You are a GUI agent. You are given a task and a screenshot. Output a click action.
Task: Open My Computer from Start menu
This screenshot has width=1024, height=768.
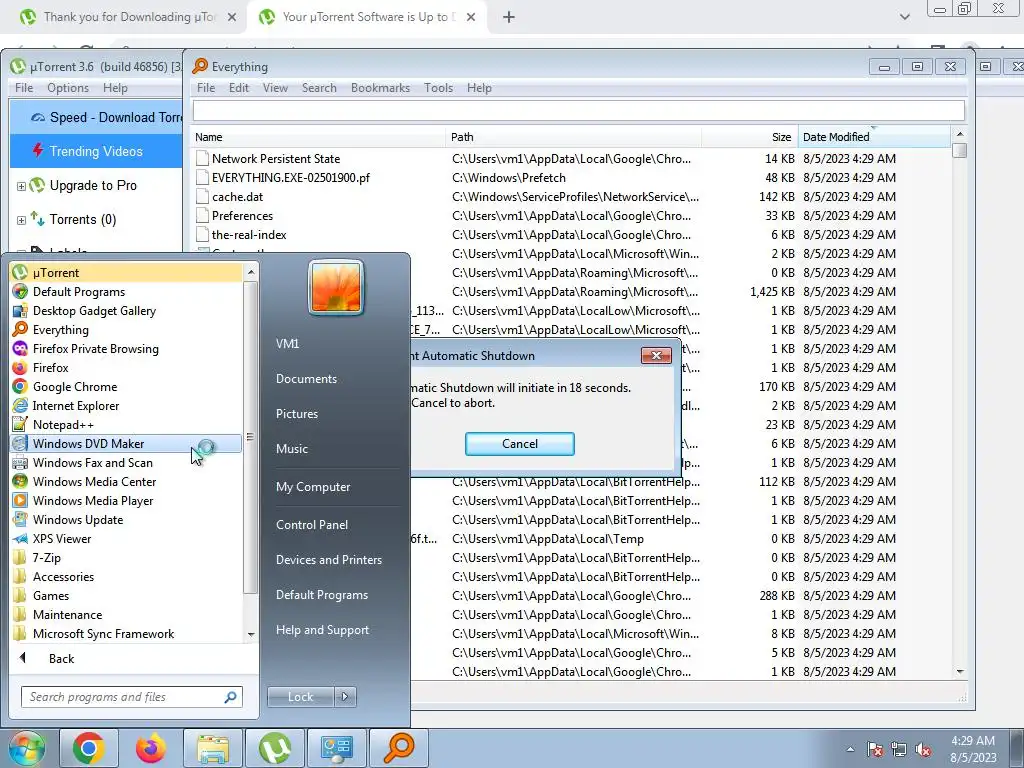click(313, 487)
